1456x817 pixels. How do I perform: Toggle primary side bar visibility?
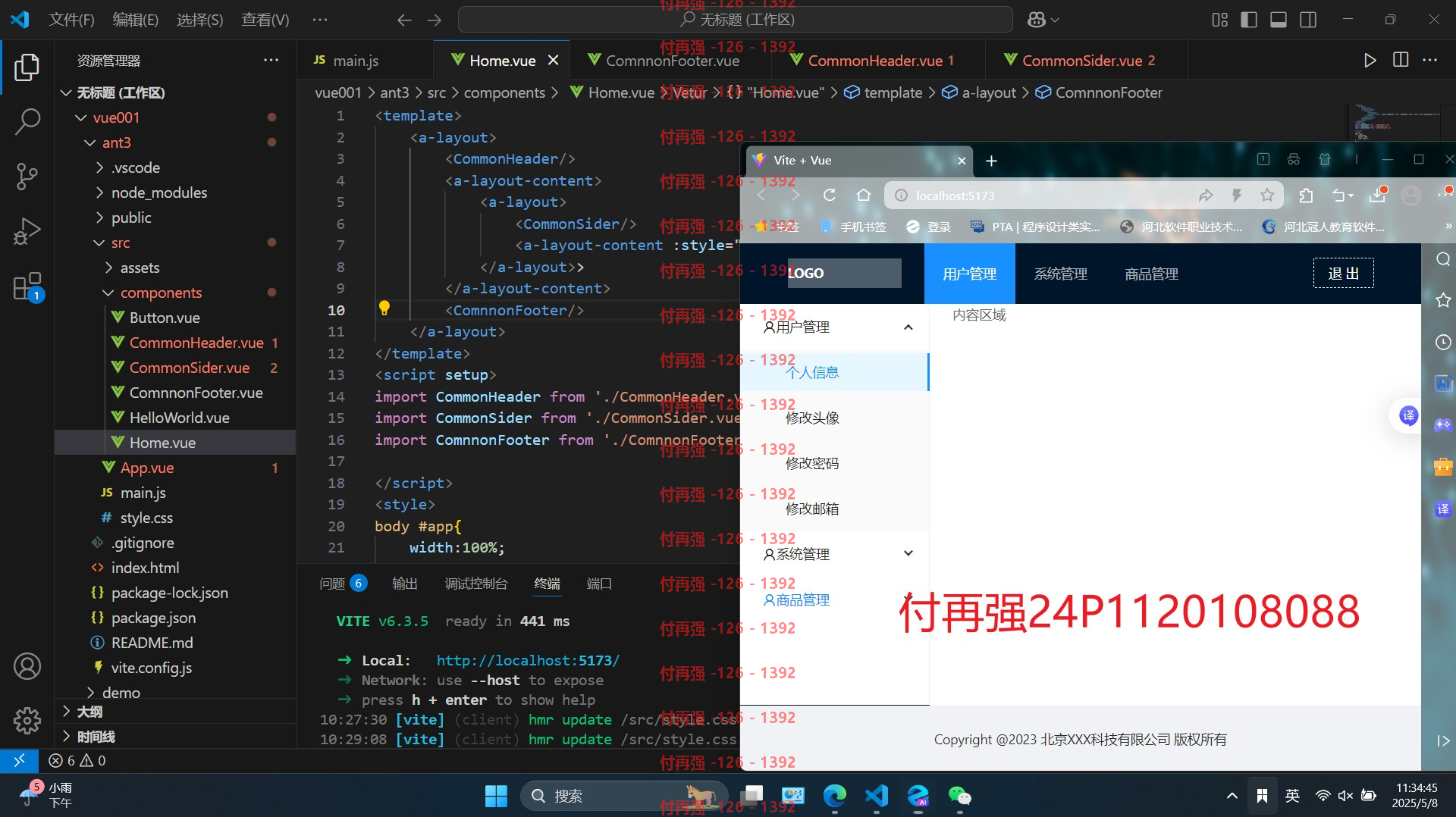tap(1249, 20)
